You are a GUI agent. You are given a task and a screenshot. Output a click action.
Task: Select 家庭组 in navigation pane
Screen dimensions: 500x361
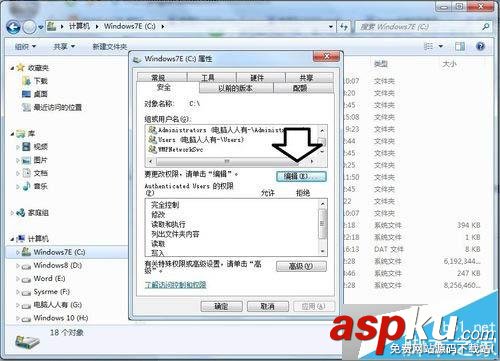pos(38,213)
